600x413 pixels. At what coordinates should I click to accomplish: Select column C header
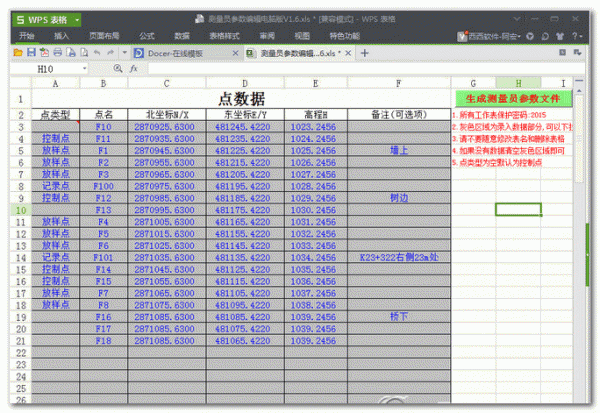tap(166, 83)
